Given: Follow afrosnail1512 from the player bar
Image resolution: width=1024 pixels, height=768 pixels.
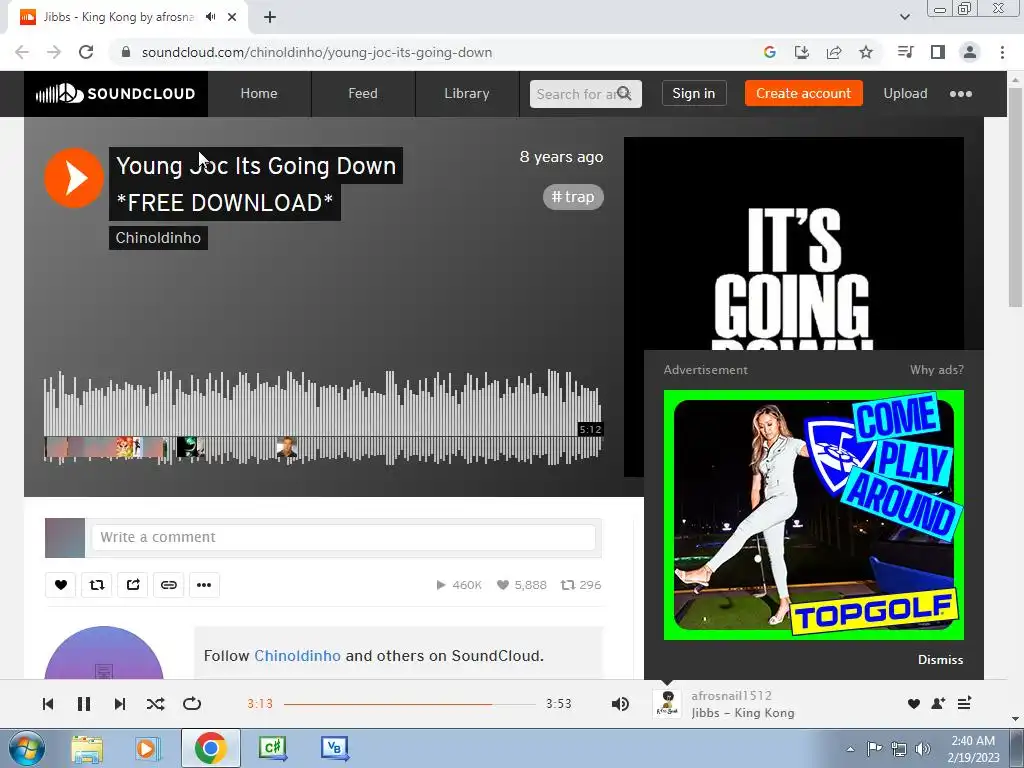Looking at the screenshot, I should (x=938, y=703).
